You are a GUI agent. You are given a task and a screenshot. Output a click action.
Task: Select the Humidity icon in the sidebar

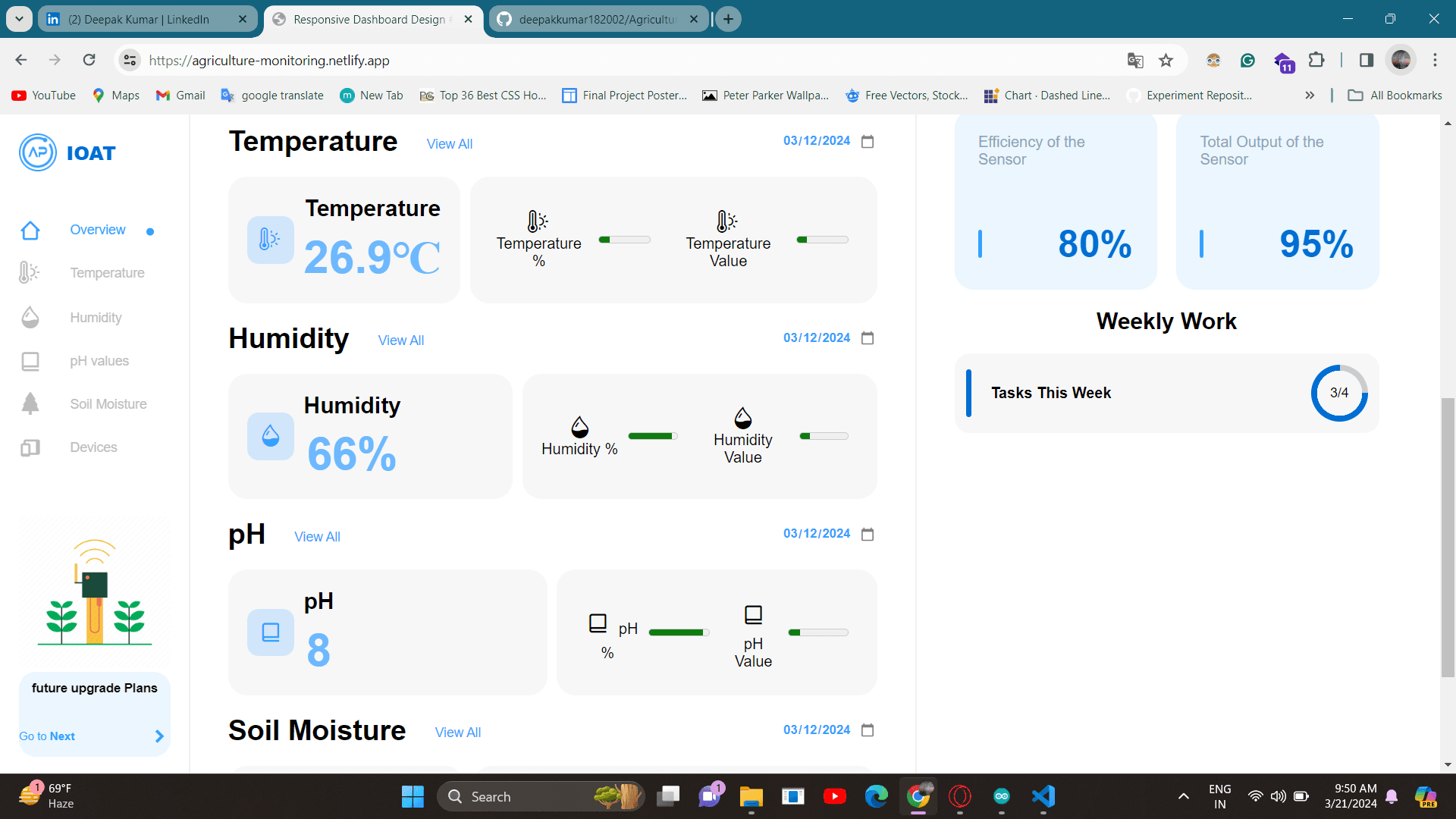click(x=30, y=317)
